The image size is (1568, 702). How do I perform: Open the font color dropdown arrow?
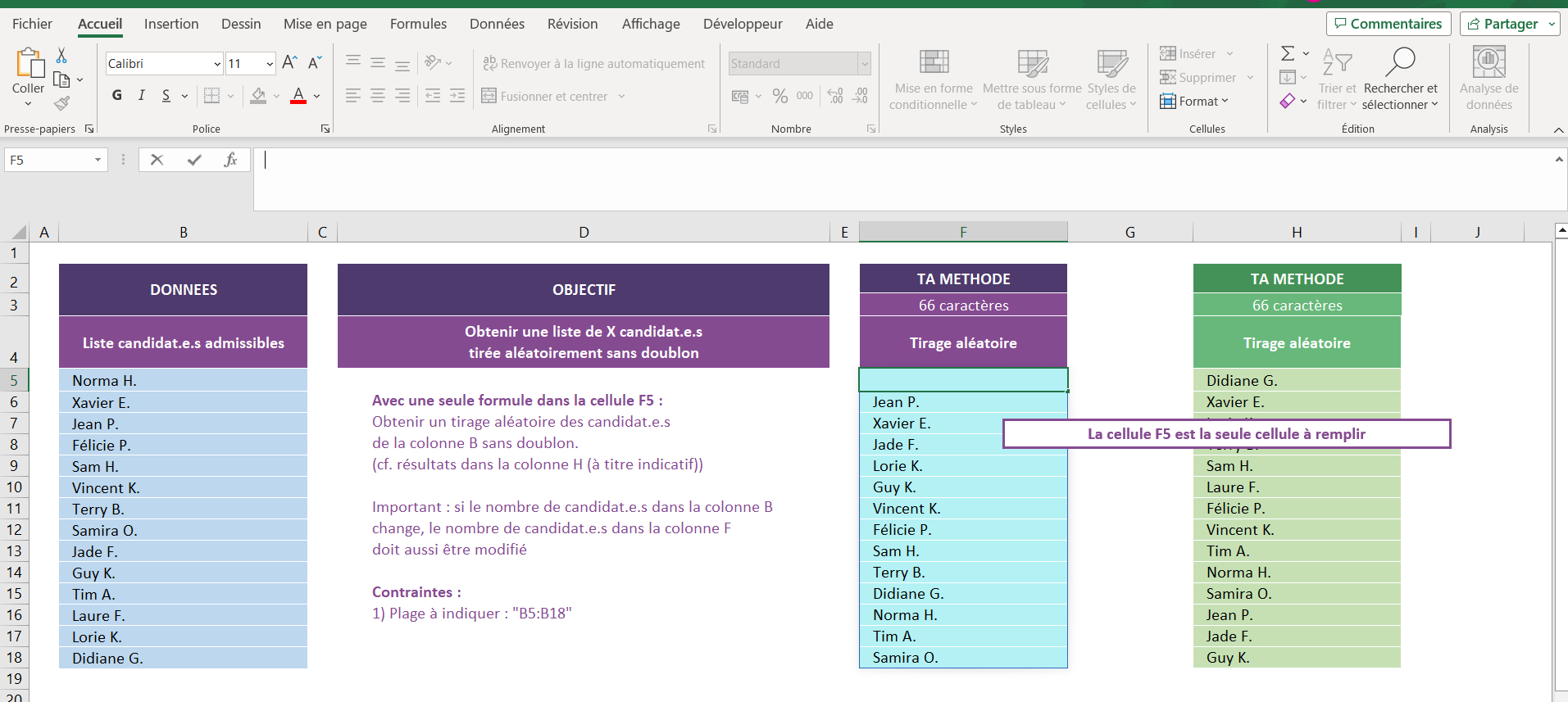coord(316,97)
